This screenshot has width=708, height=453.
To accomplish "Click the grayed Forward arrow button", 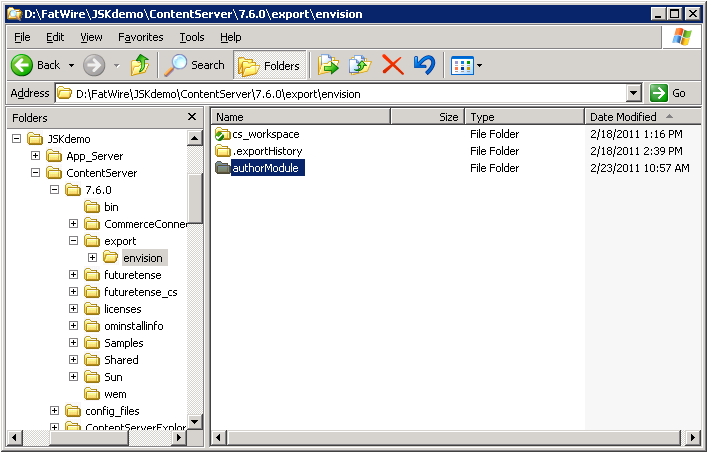I will tap(94, 65).
